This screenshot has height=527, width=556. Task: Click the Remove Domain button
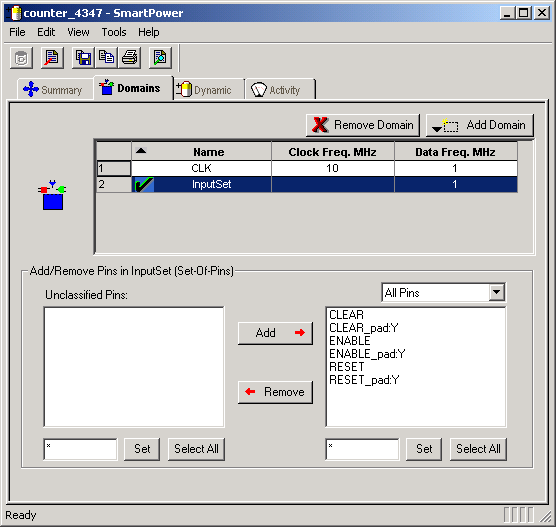[x=363, y=125]
